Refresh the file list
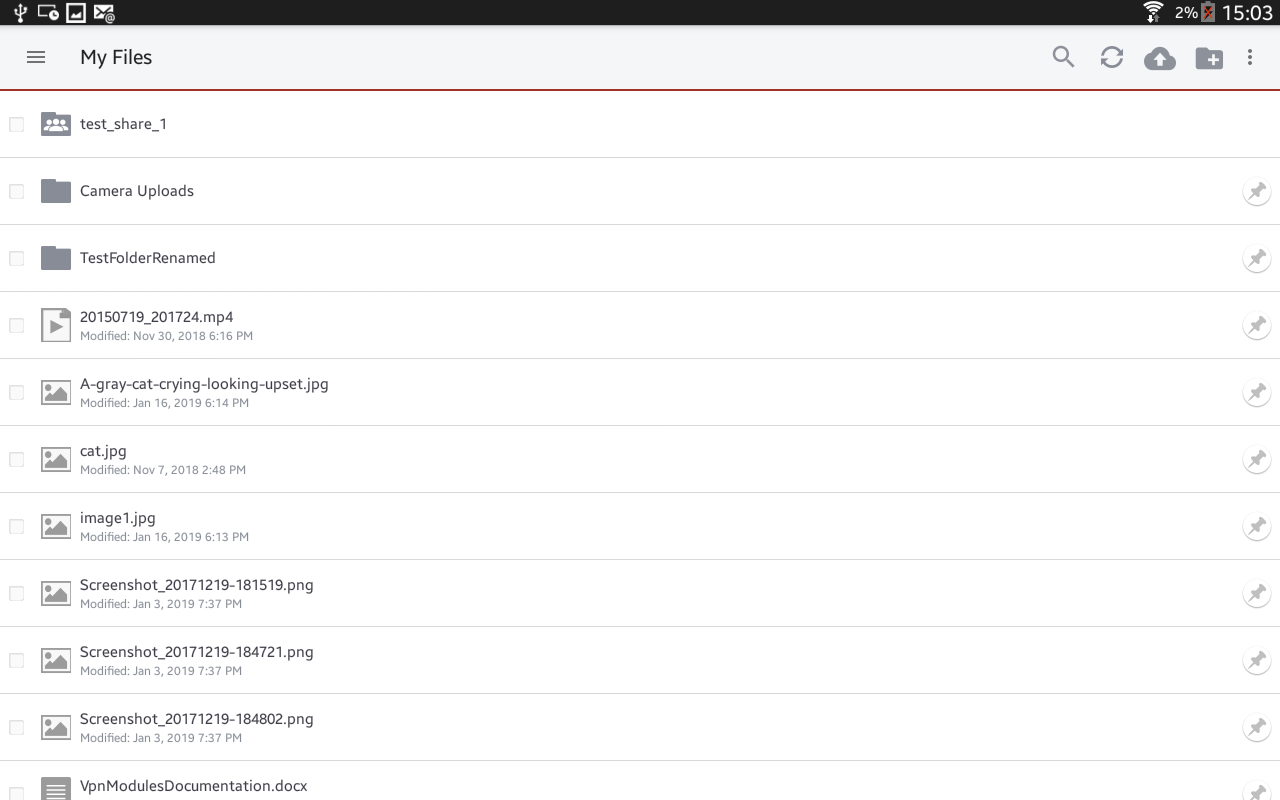 click(1112, 57)
